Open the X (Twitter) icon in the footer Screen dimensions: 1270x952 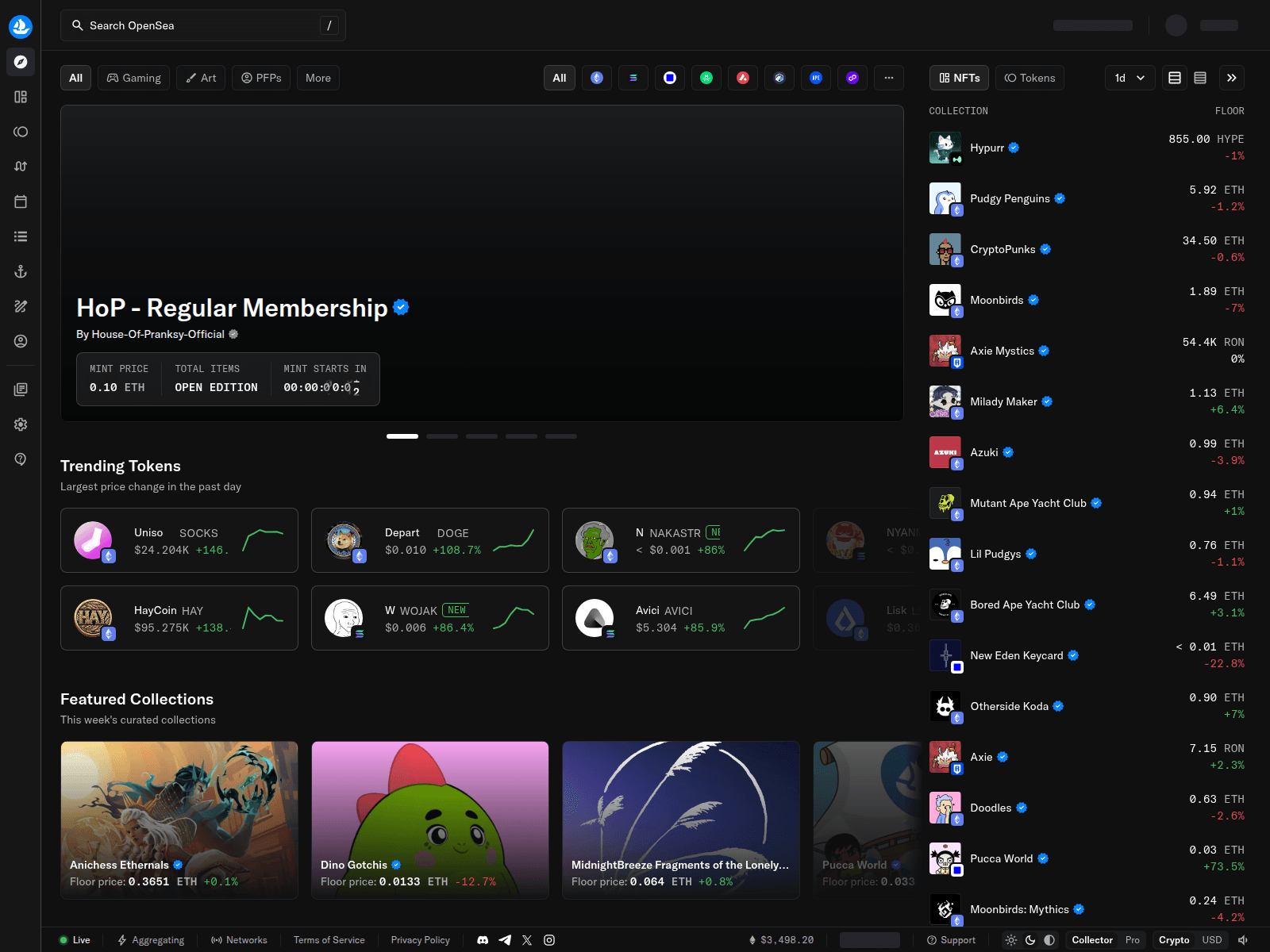tap(527, 940)
